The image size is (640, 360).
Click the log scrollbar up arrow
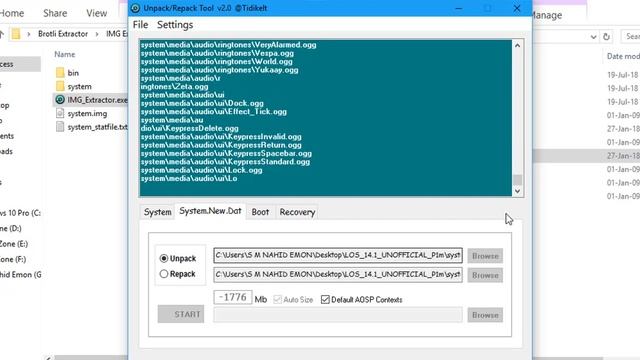pos(518,45)
